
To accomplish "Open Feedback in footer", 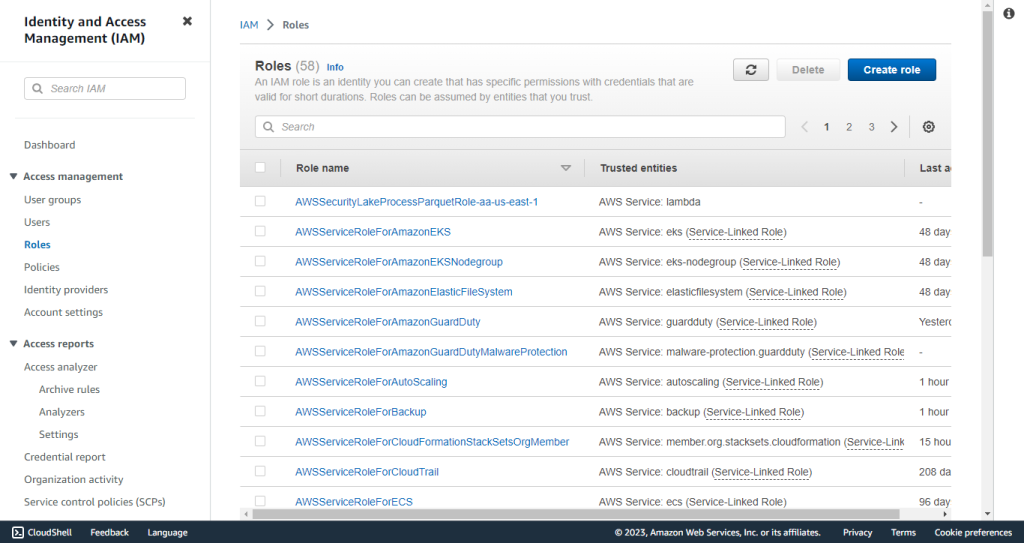I will 110,533.
